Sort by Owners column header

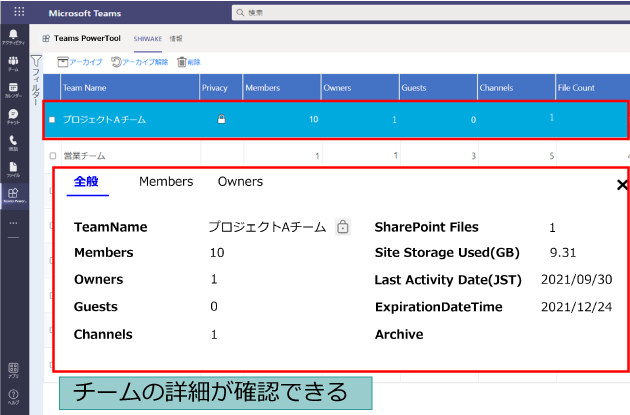[360, 87]
